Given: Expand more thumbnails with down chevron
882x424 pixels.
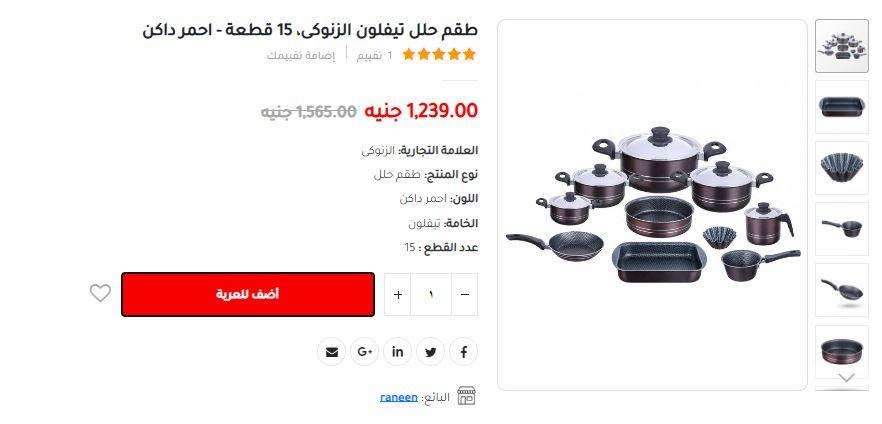Looking at the screenshot, I should pos(846,378).
